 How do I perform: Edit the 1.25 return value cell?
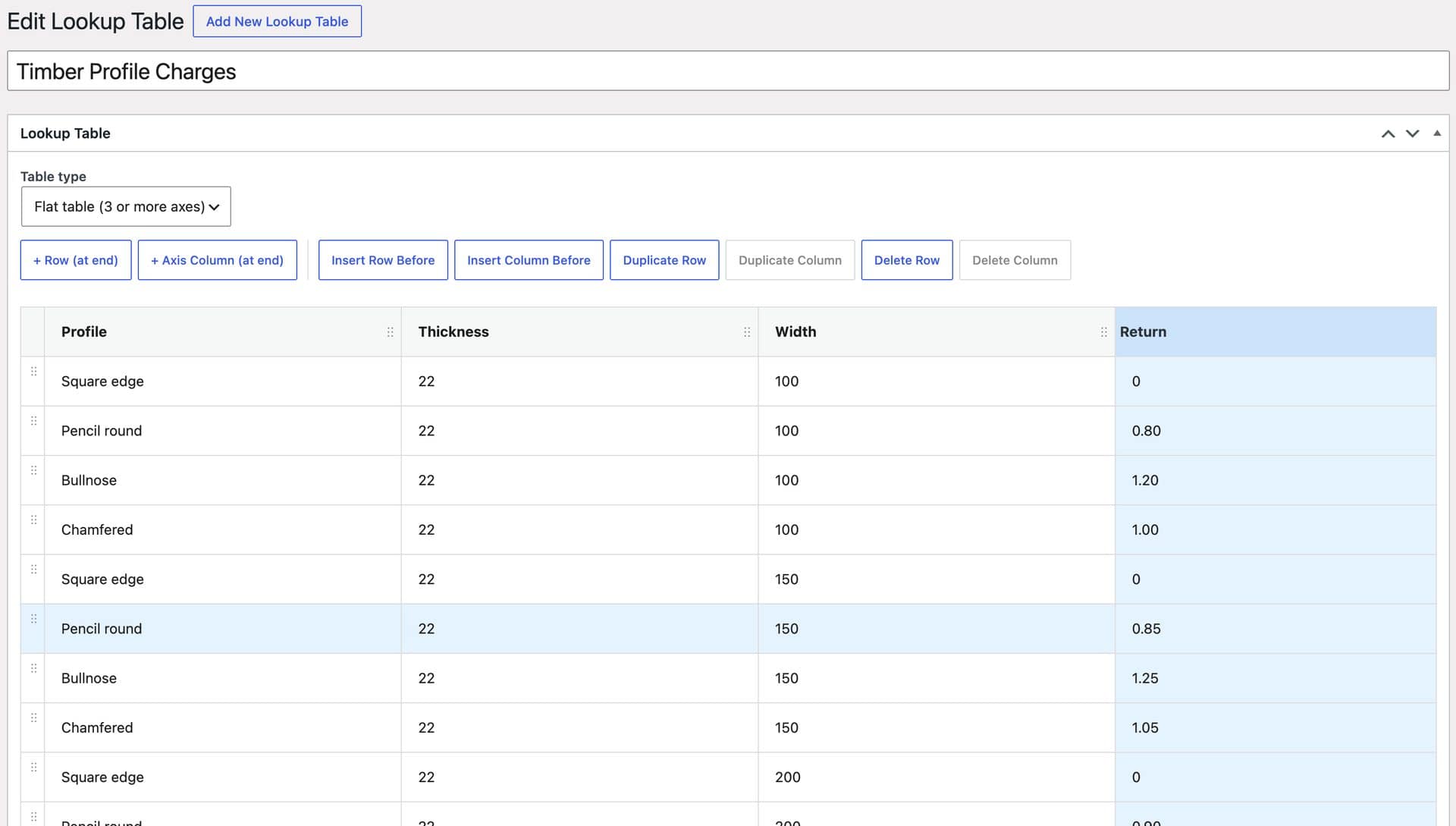(1276, 678)
